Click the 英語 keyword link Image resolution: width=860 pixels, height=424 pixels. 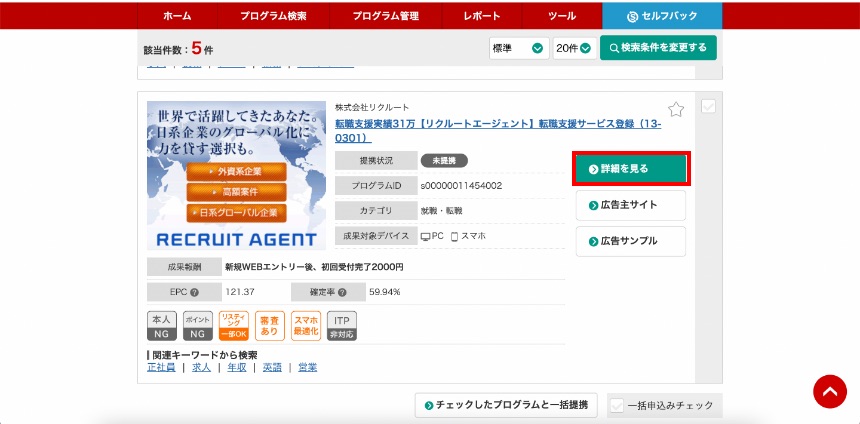coord(272,368)
